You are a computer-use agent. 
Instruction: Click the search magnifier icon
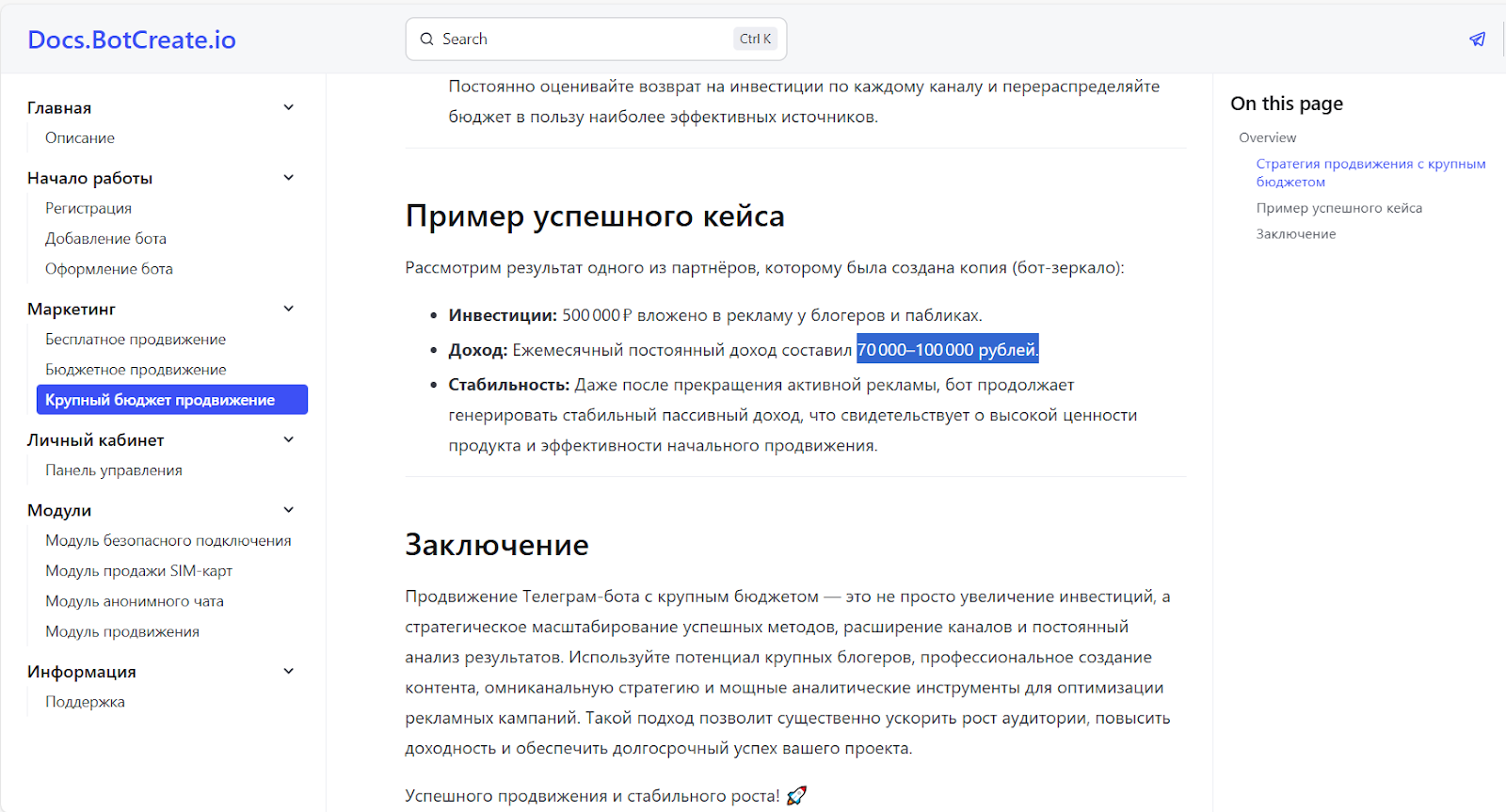[427, 39]
